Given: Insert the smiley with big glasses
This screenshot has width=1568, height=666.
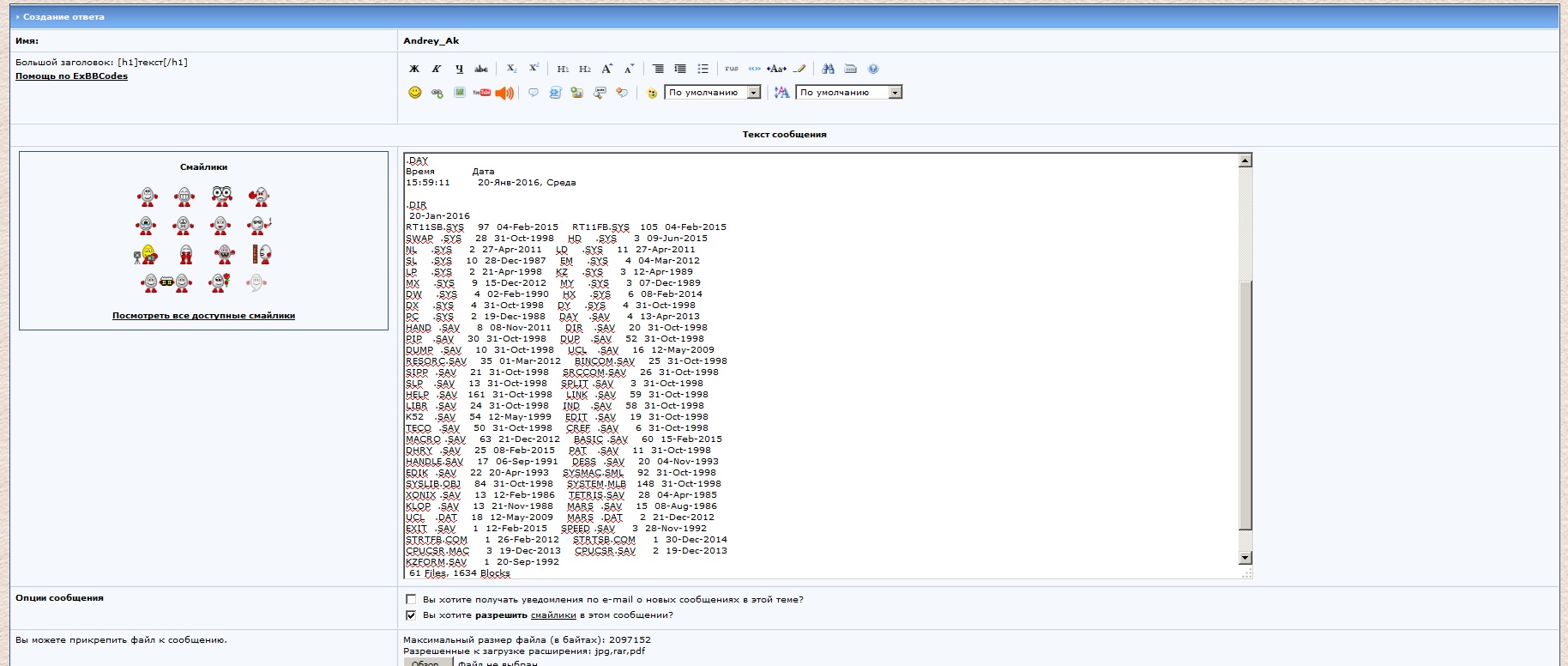Looking at the screenshot, I should pyautogui.click(x=221, y=197).
